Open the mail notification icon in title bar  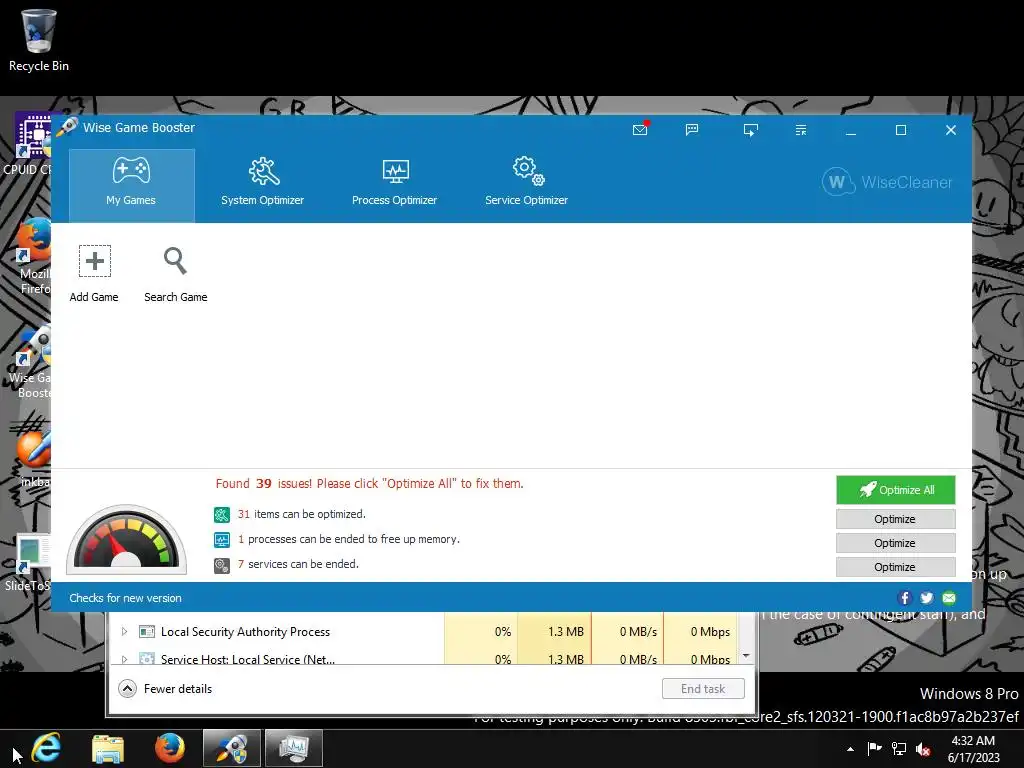(x=641, y=129)
